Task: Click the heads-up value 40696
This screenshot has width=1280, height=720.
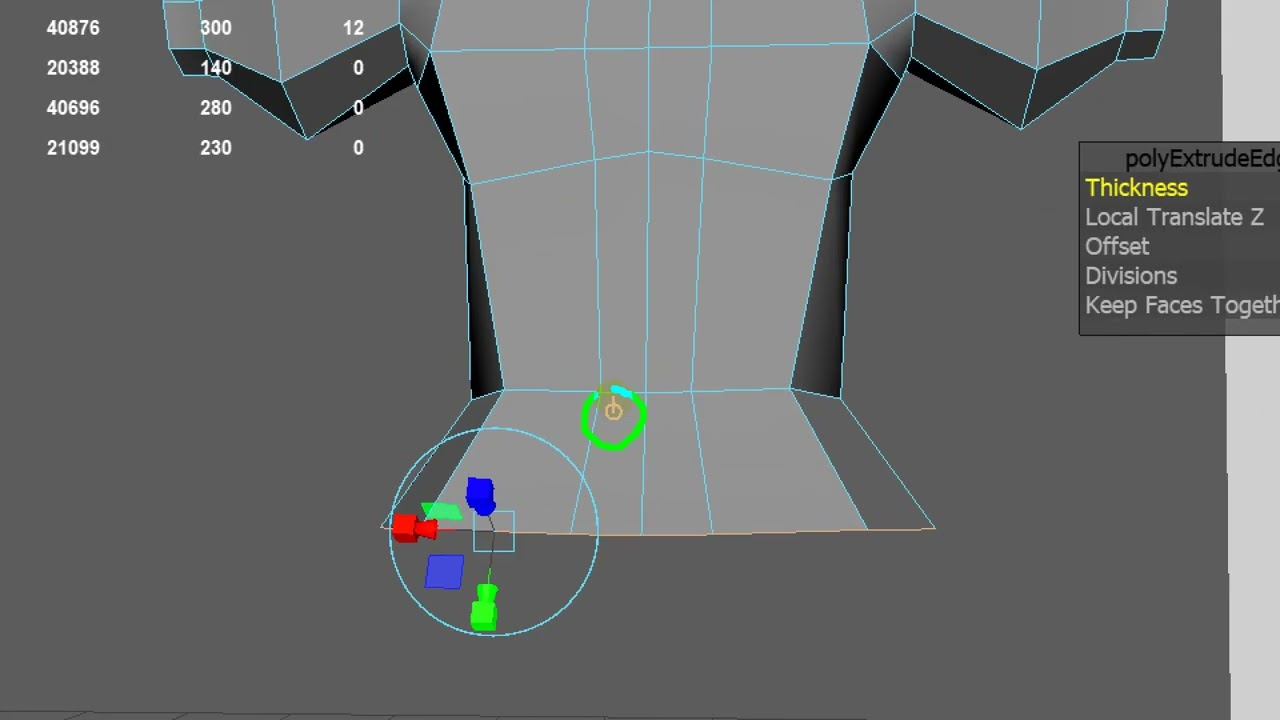Action: (73, 108)
